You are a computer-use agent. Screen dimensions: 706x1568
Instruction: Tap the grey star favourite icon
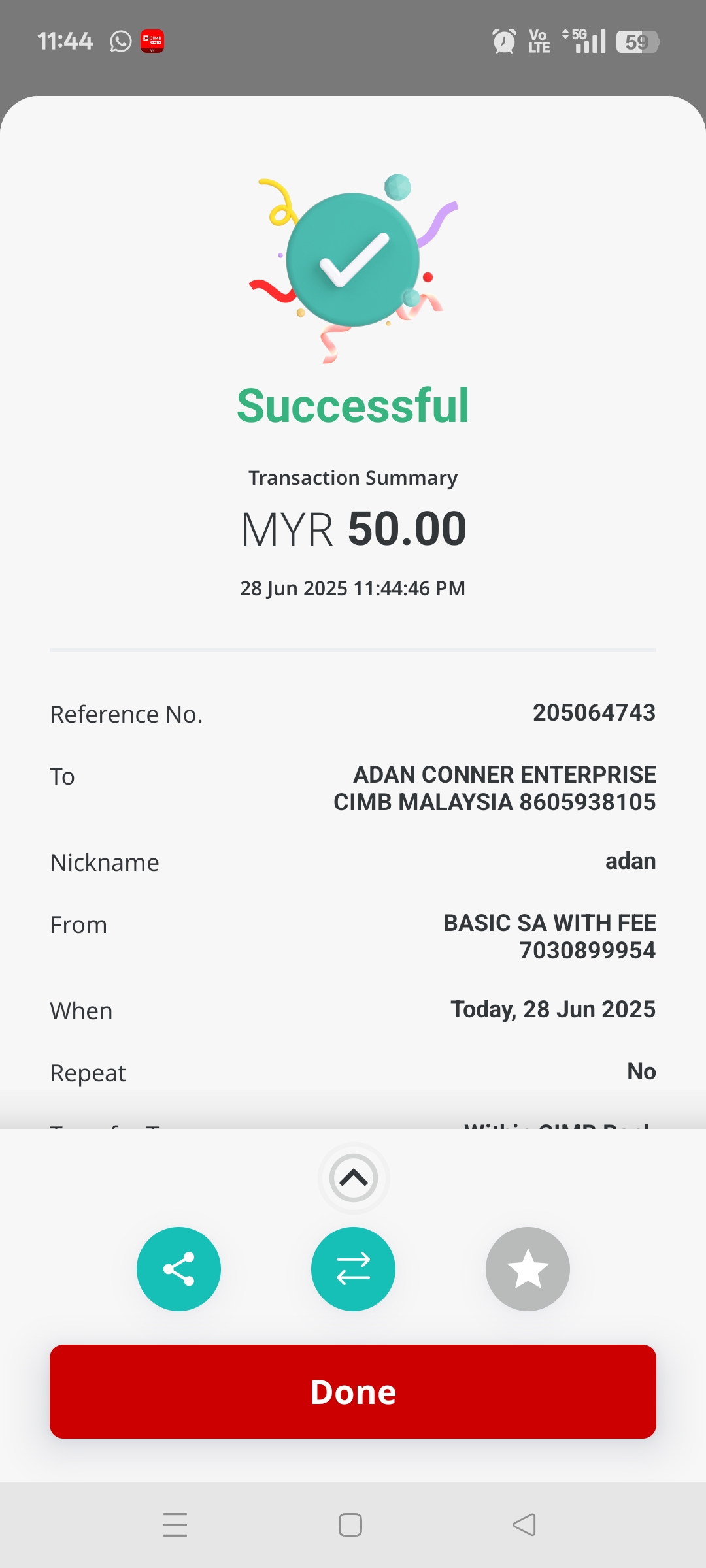coord(528,1269)
